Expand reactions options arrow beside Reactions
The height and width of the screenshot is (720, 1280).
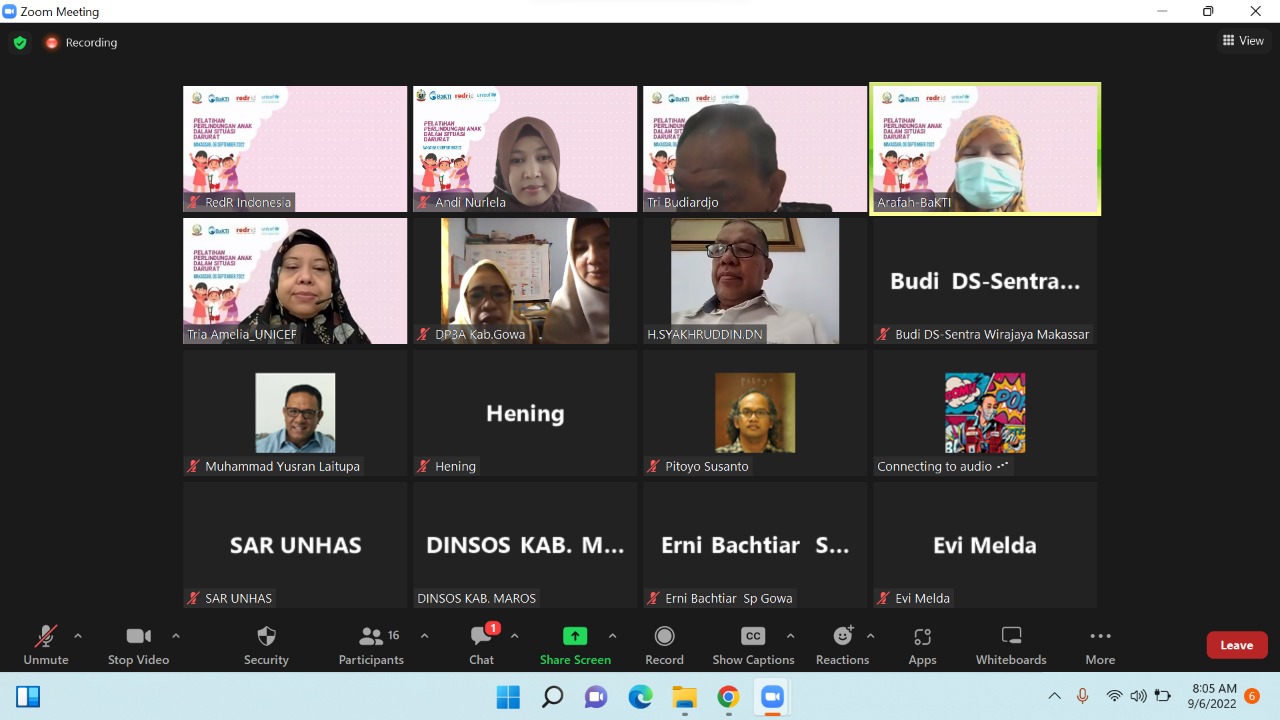pyautogui.click(x=870, y=636)
